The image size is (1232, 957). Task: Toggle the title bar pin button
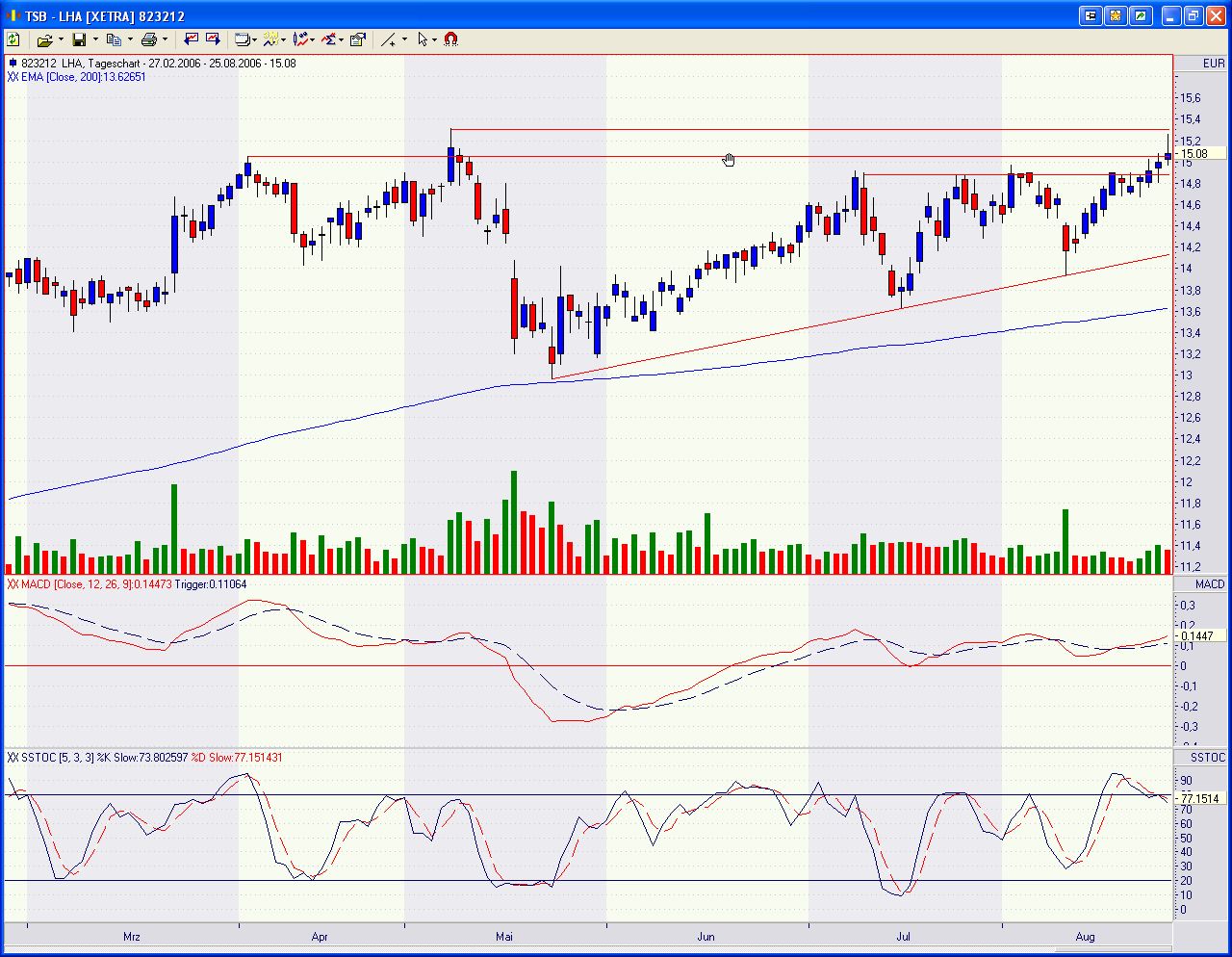pyautogui.click(x=1091, y=16)
